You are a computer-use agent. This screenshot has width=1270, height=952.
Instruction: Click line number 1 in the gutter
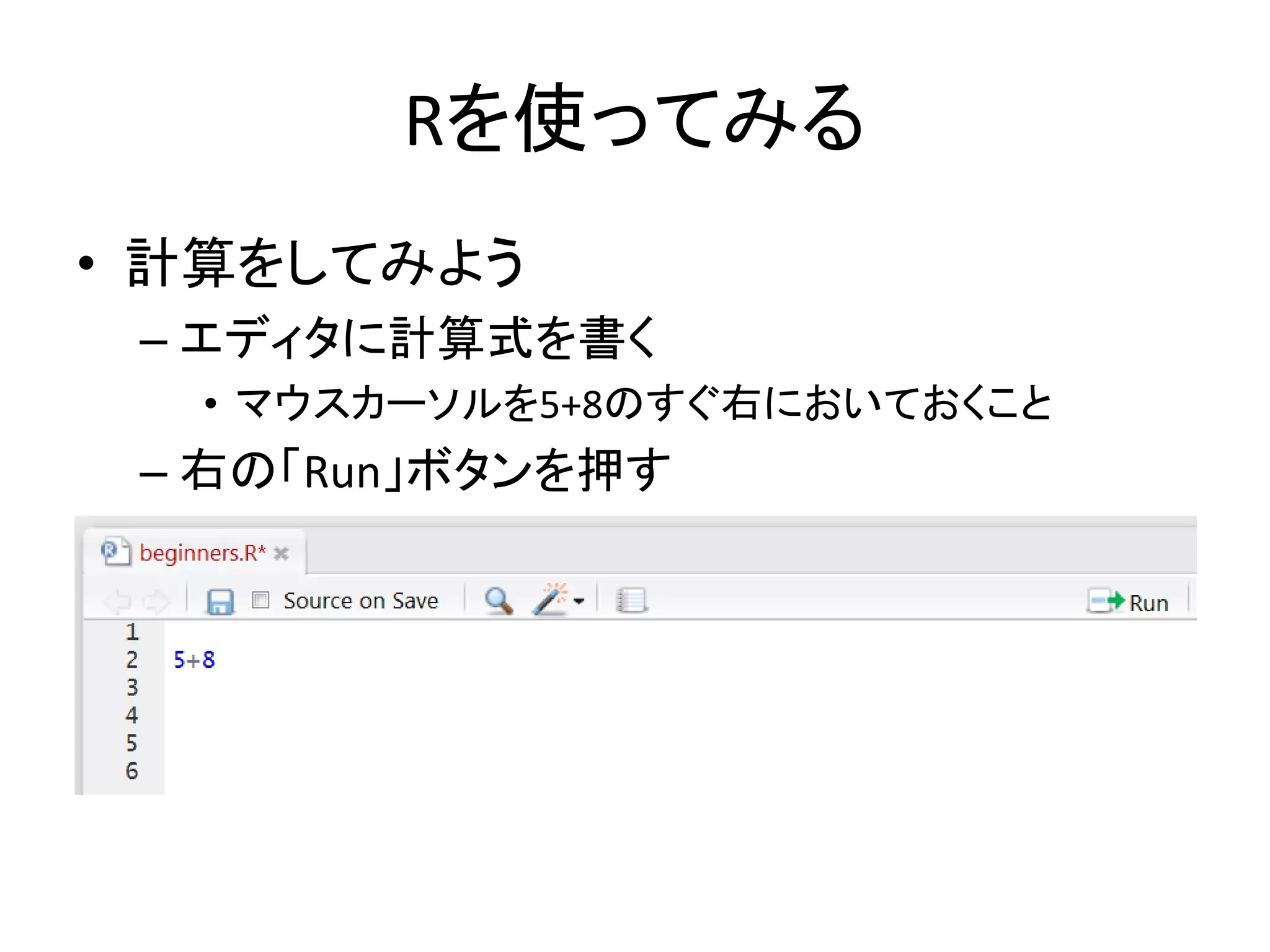click(x=132, y=632)
